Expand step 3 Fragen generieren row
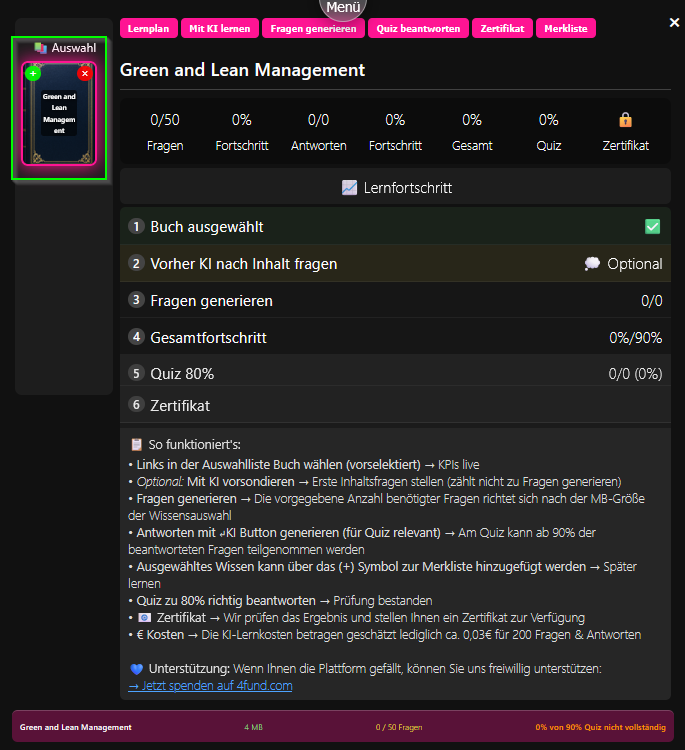Image resolution: width=685 pixels, height=750 pixels. click(395, 301)
